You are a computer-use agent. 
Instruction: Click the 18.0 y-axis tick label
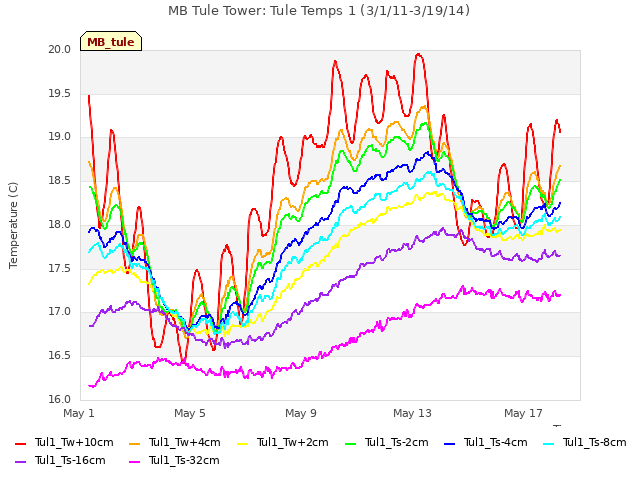point(60,224)
